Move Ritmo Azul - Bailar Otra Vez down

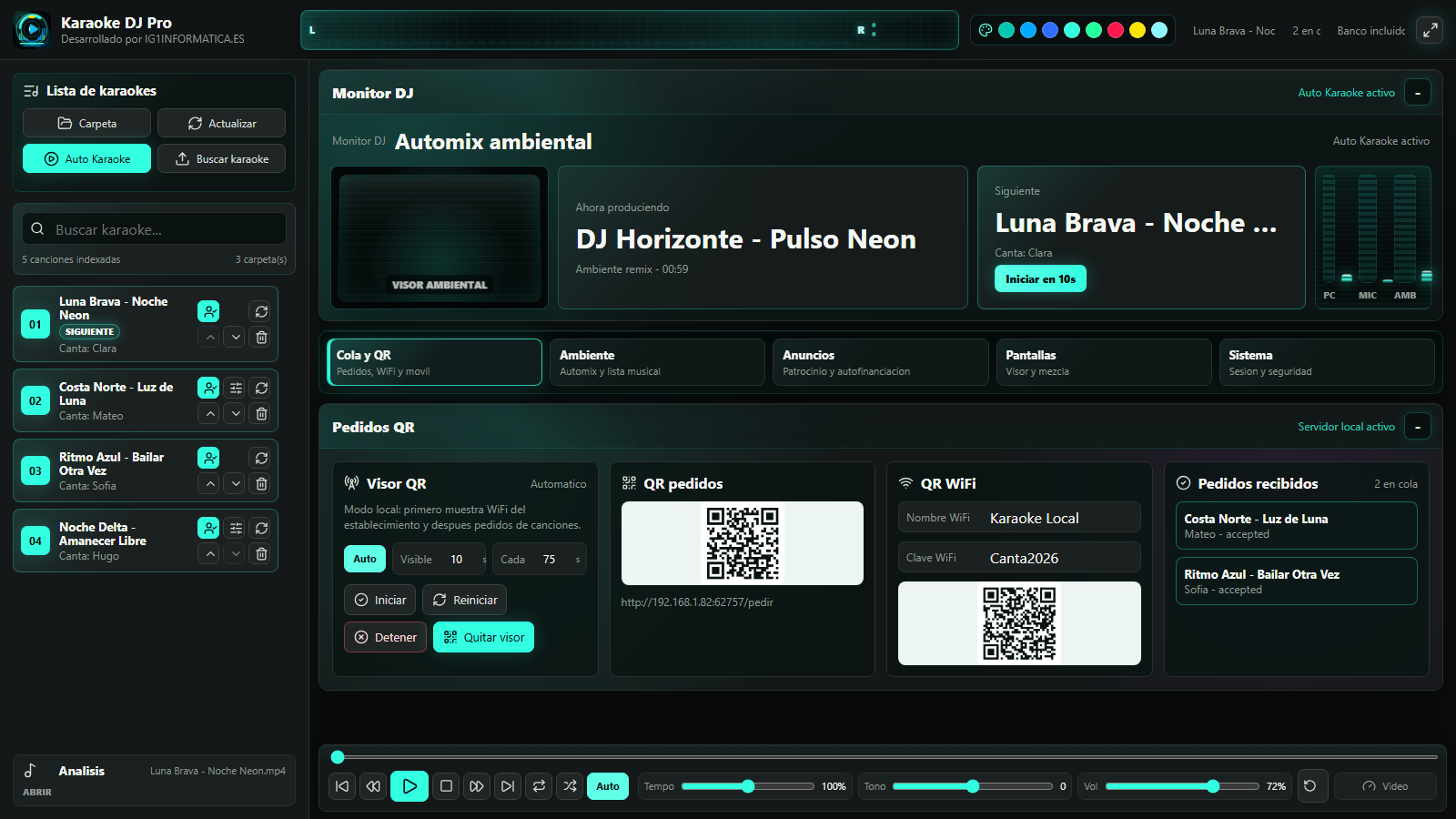point(236,483)
